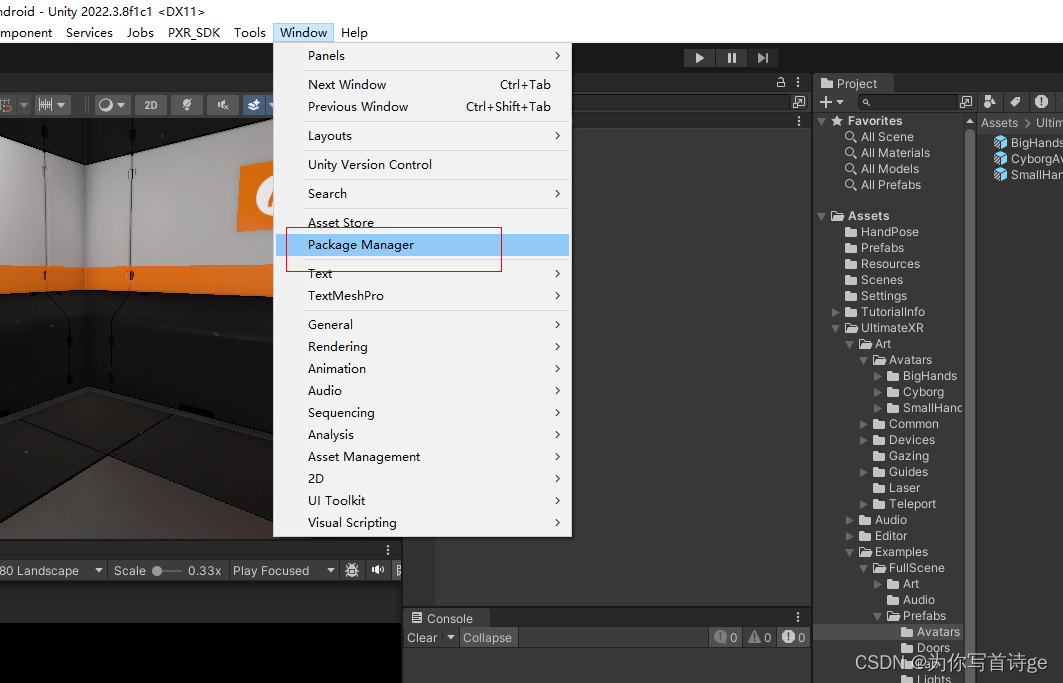Viewport: 1063px width, 683px height.
Task: Click the lock icon on the panel
Action: [x=780, y=82]
